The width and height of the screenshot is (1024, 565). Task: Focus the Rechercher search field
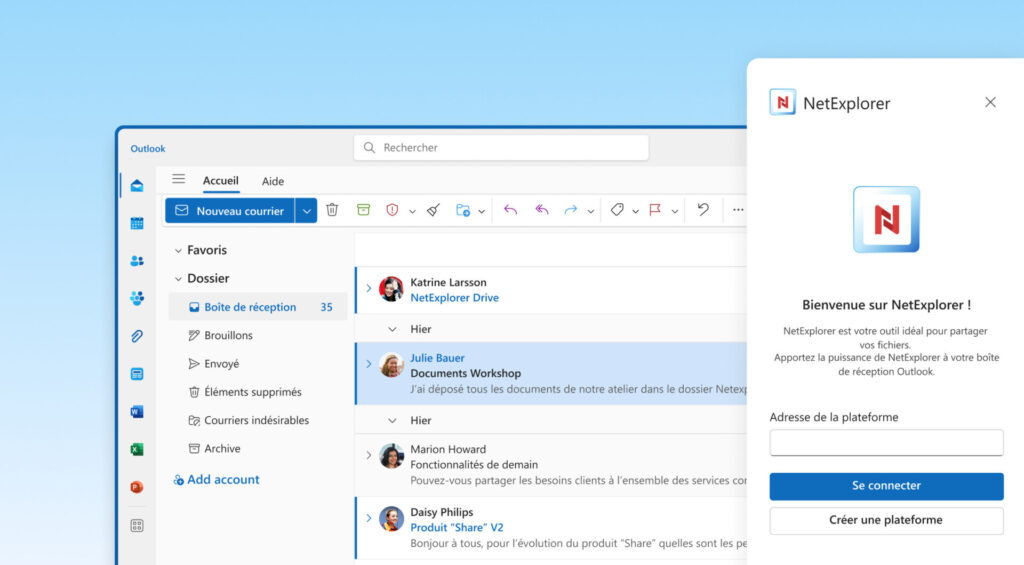point(501,148)
